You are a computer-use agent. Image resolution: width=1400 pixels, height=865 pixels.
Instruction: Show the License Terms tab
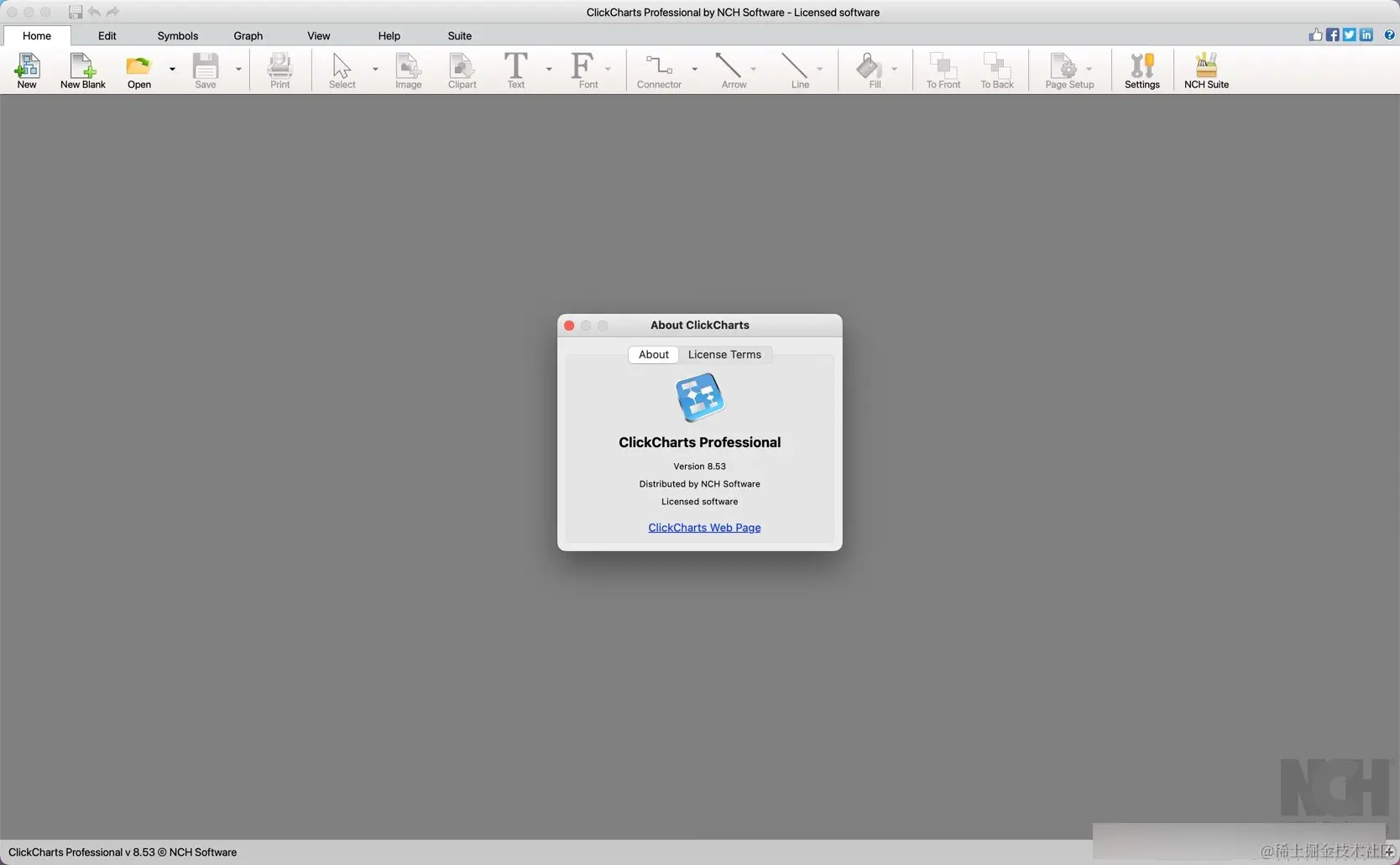pyautogui.click(x=724, y=355)
